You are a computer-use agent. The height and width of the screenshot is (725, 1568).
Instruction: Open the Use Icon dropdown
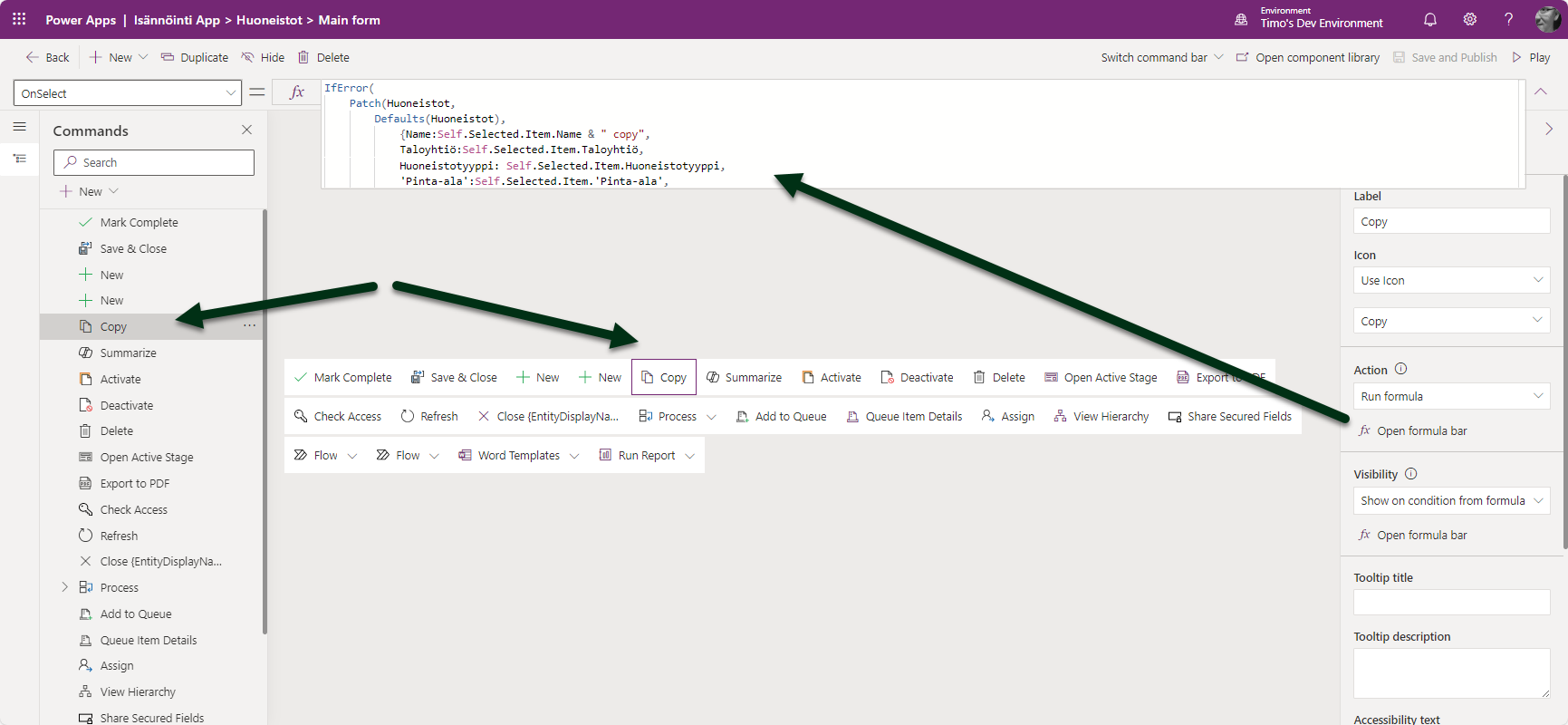click(x=1450, y=280)
